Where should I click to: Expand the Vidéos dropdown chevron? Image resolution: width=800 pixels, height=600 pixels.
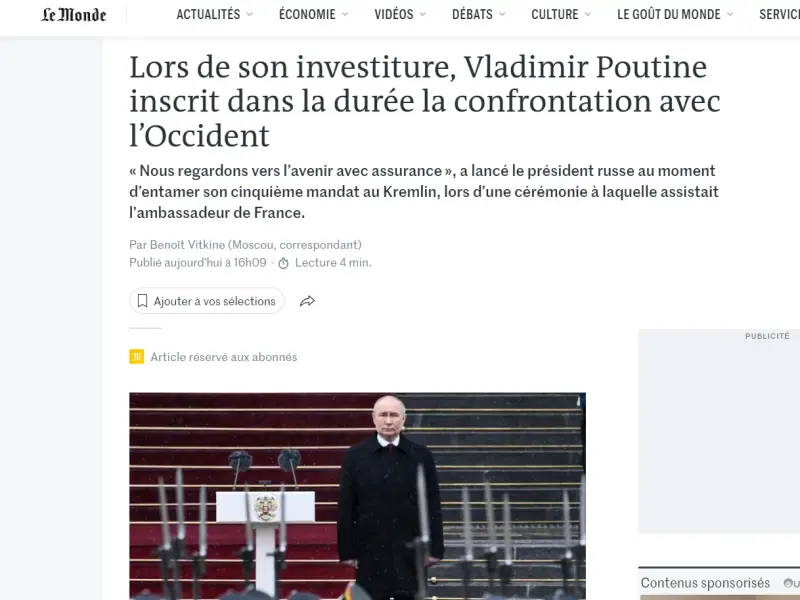pyautogui.click(x=422, y=14)
